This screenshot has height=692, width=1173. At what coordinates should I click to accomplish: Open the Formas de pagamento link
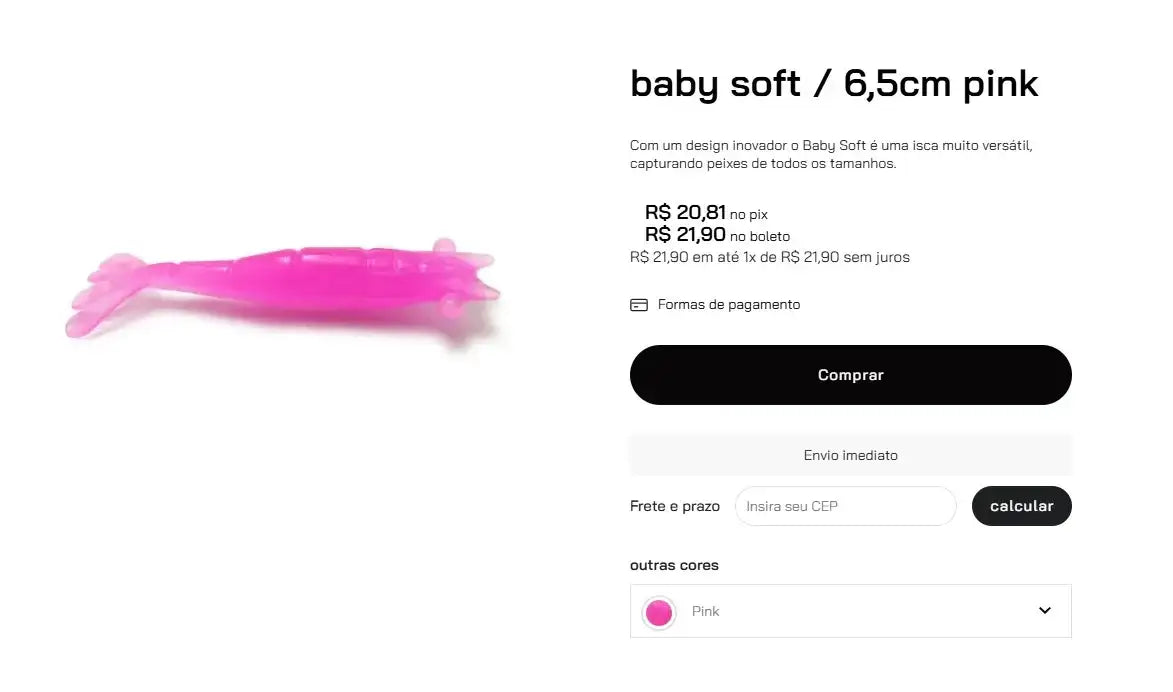click(x=728, y=305)
